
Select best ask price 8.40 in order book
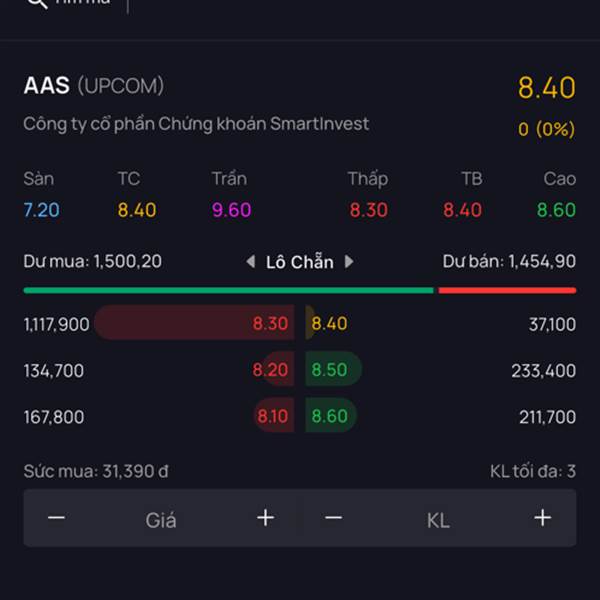(329, 323)
